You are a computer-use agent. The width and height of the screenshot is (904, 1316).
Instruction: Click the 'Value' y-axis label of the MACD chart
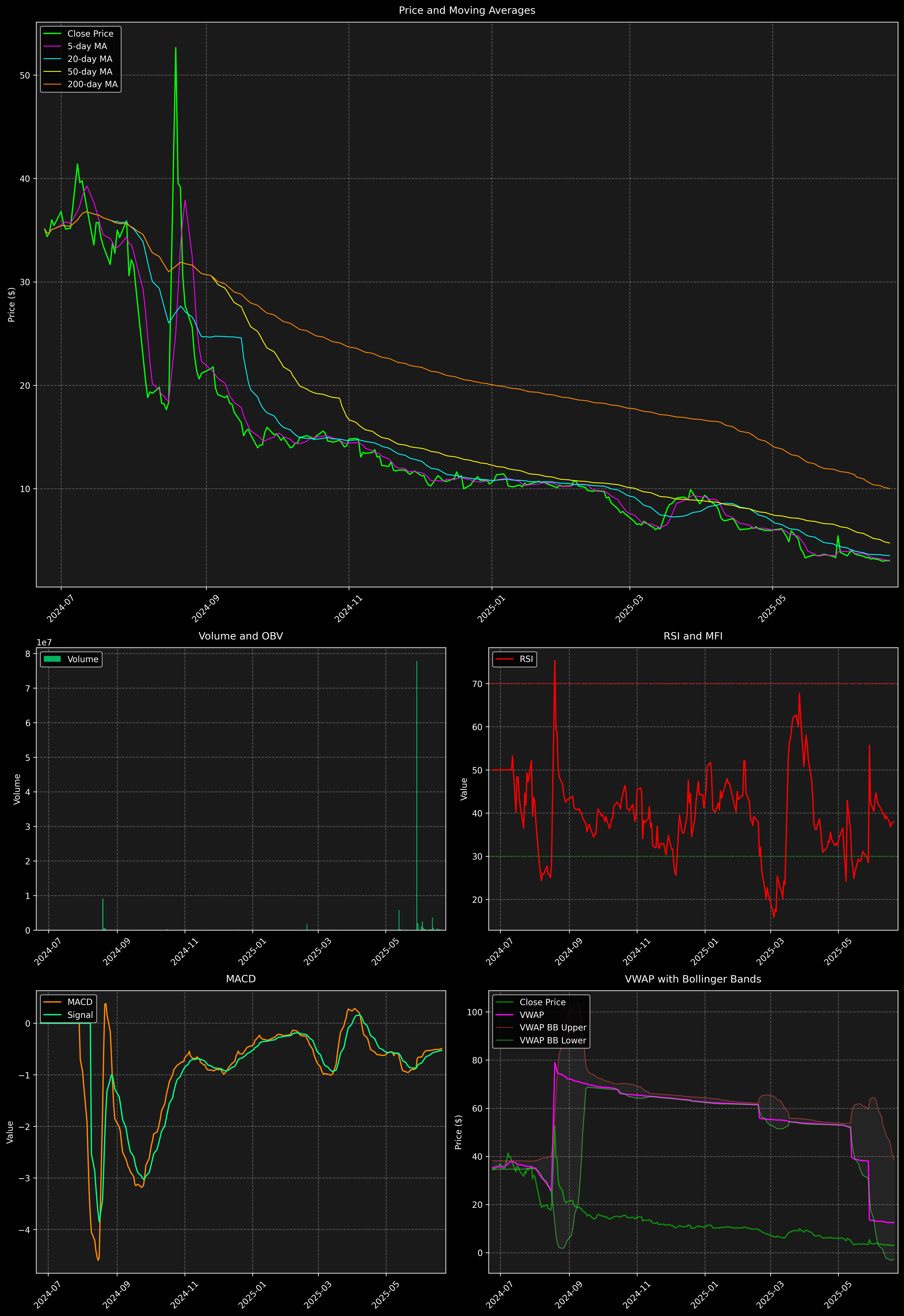(x=10, y=1132)
